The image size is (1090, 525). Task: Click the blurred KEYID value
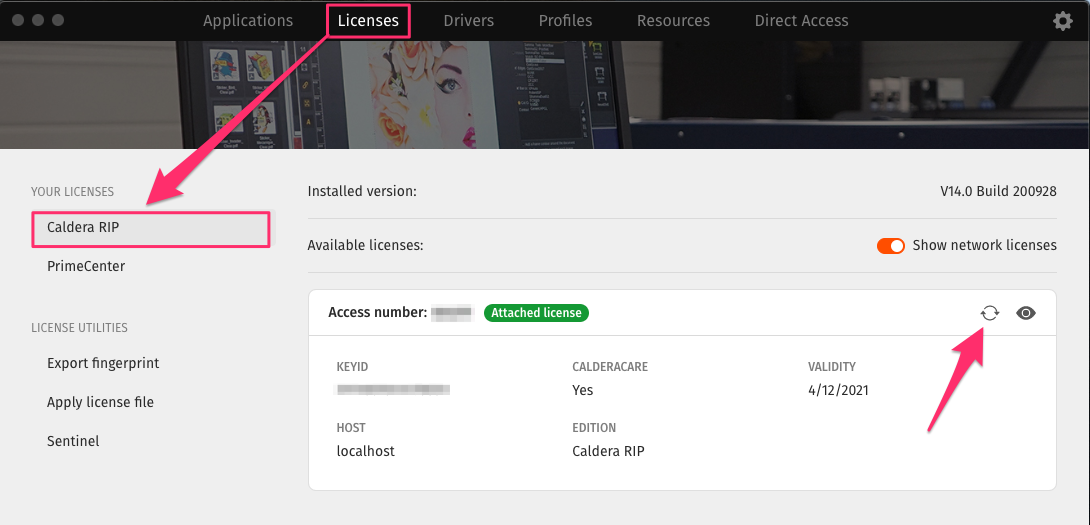(393, 390)
